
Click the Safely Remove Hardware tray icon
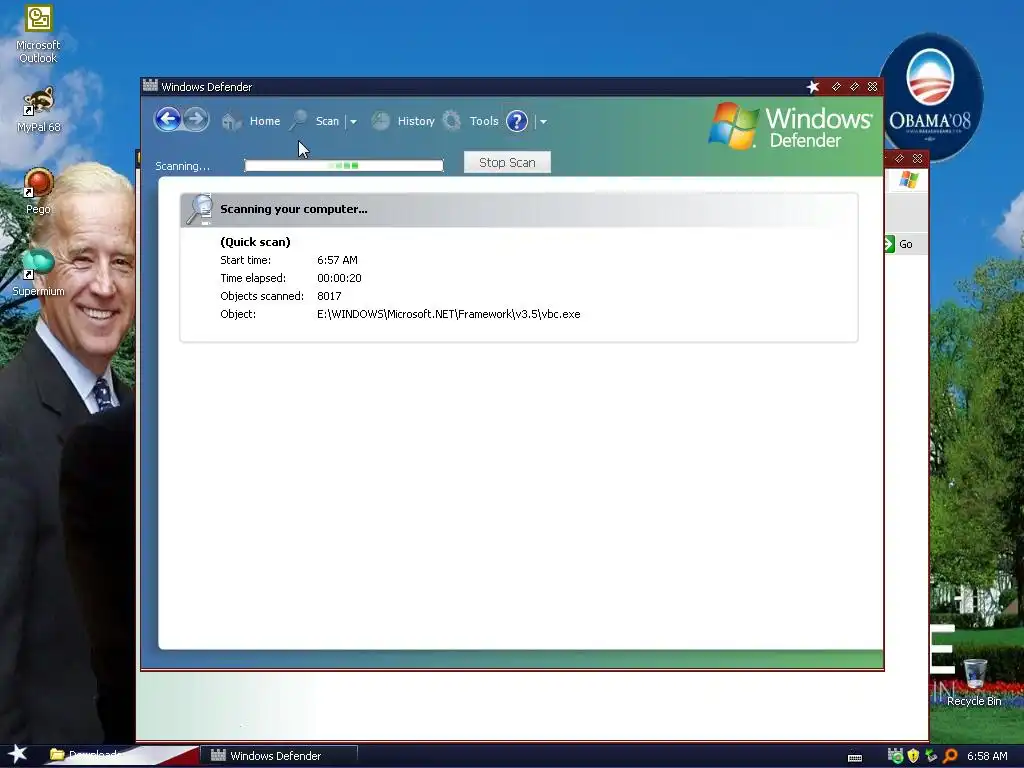tap(931, 756)
